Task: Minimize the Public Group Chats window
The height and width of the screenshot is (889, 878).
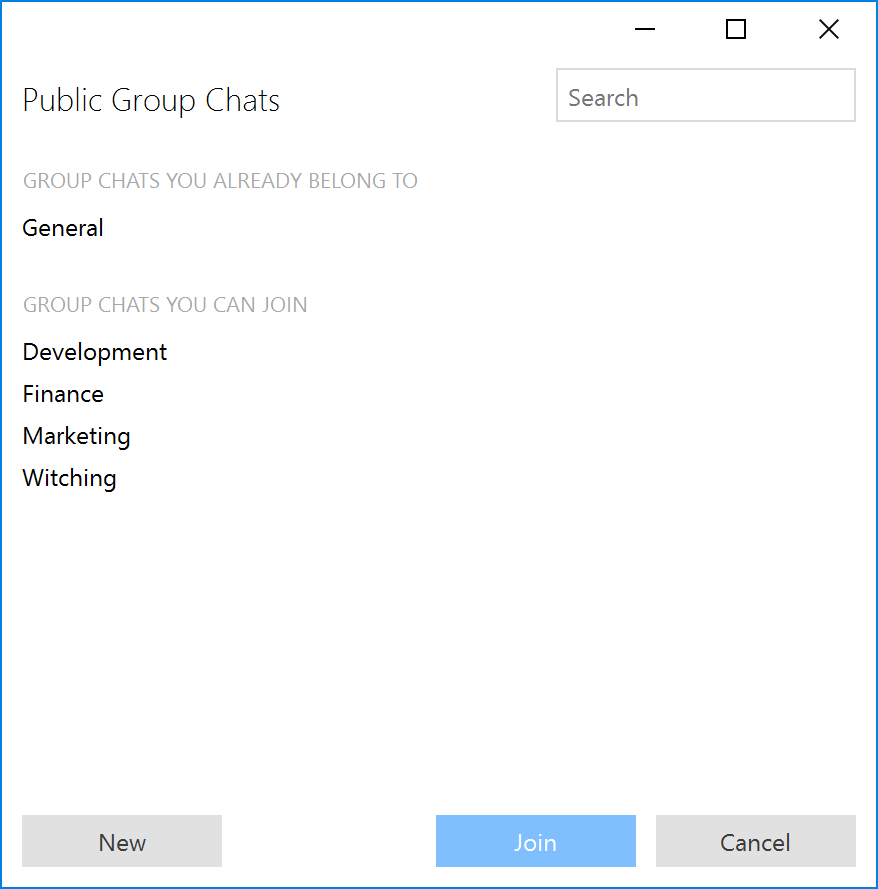Action: (x=644, y=29)
